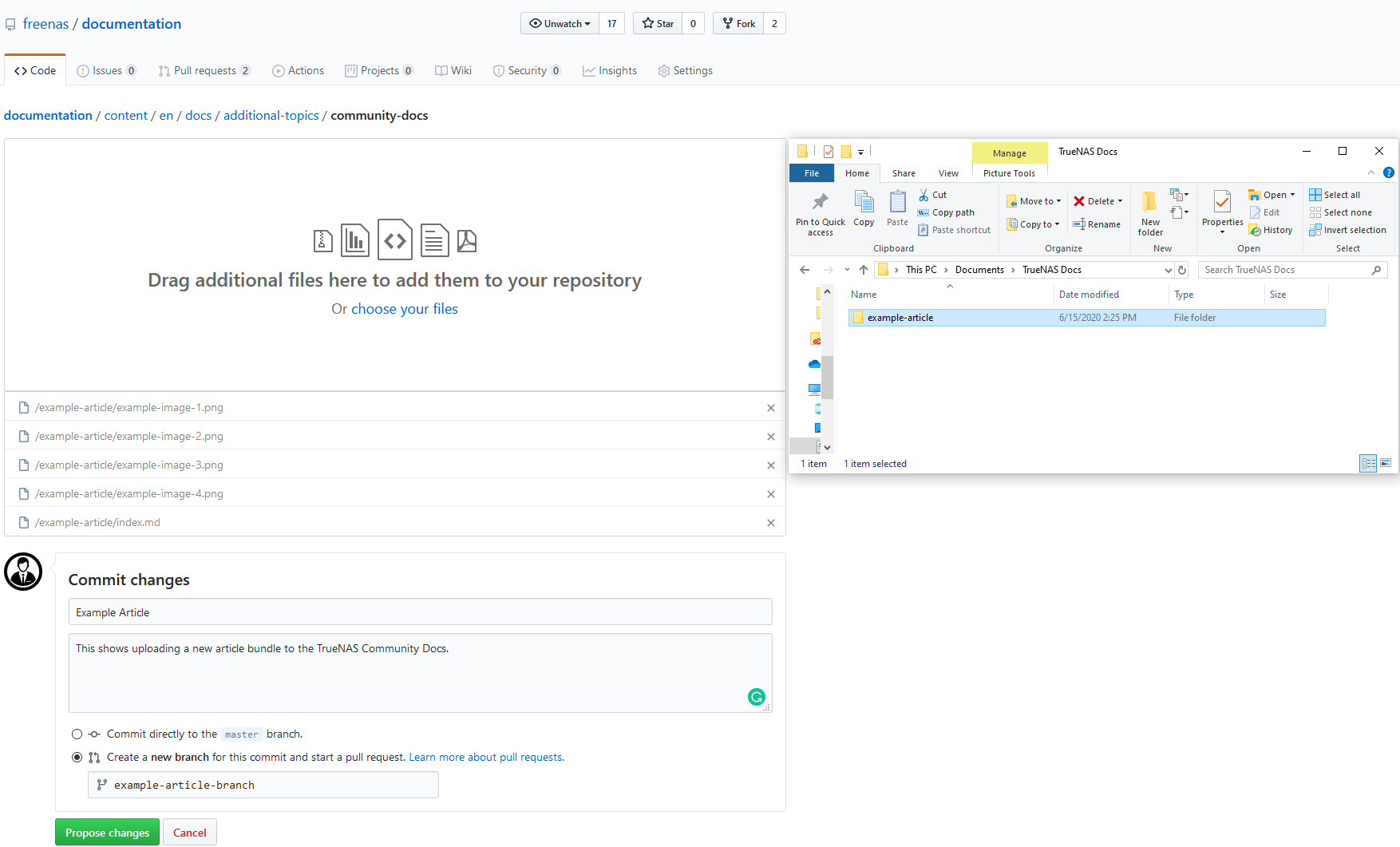1400x847 pixels.
Task: Click the choose your files link
Action: pyautogui.click(x=404, y=309)
